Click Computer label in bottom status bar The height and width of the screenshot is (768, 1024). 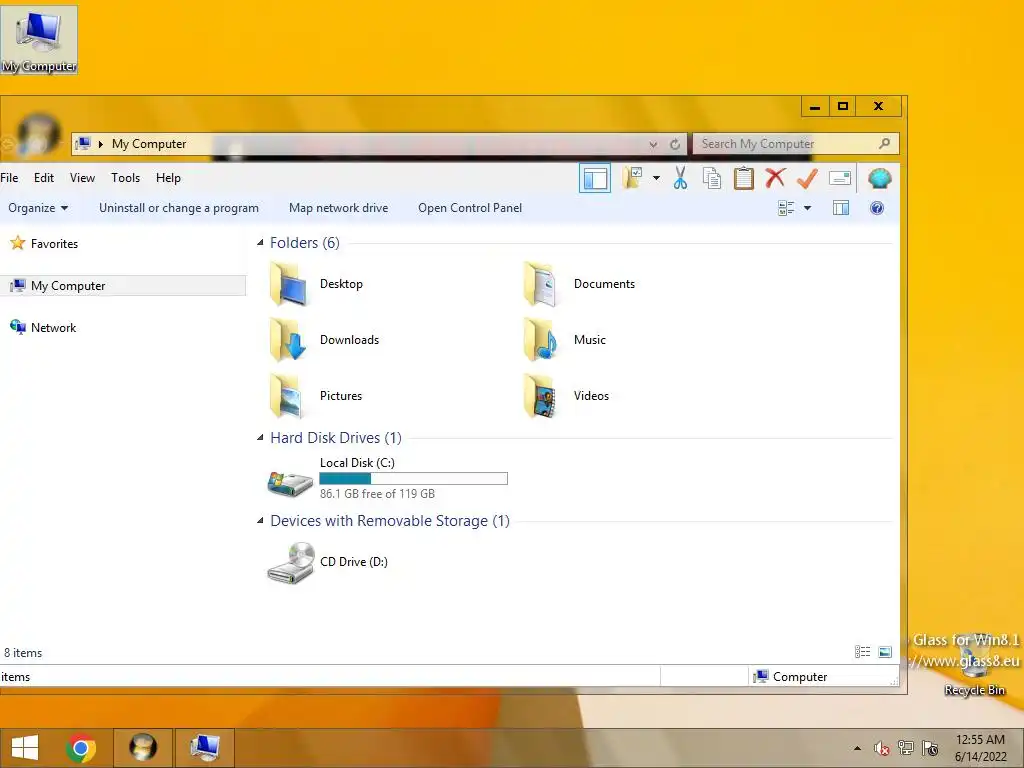point(800,677)
